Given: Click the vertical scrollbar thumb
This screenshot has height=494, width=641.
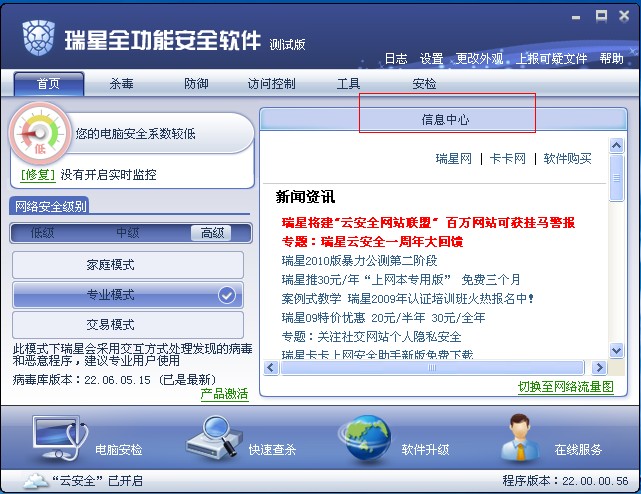Looking at the screenshot, I should tap(616, 178).
